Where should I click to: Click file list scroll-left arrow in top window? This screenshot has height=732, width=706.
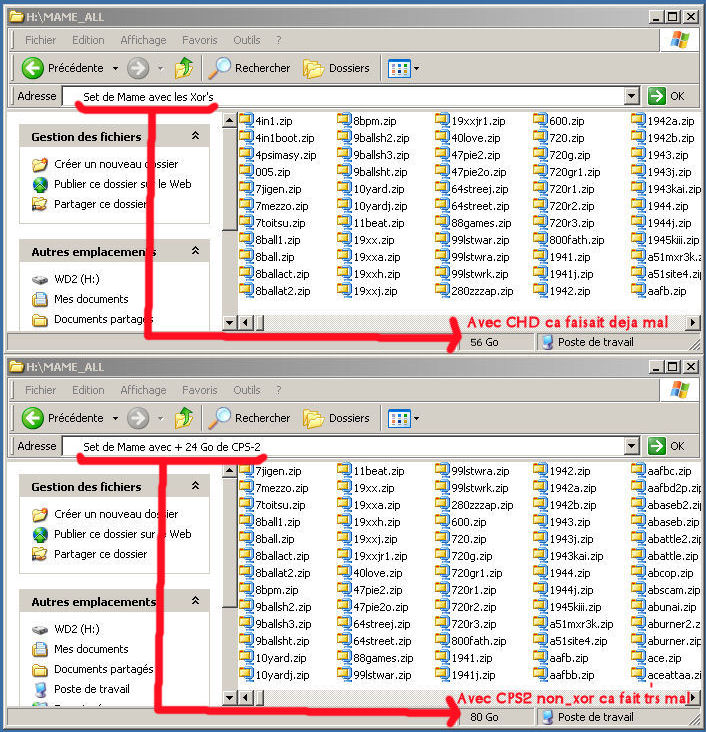click(x=246, y=322)
